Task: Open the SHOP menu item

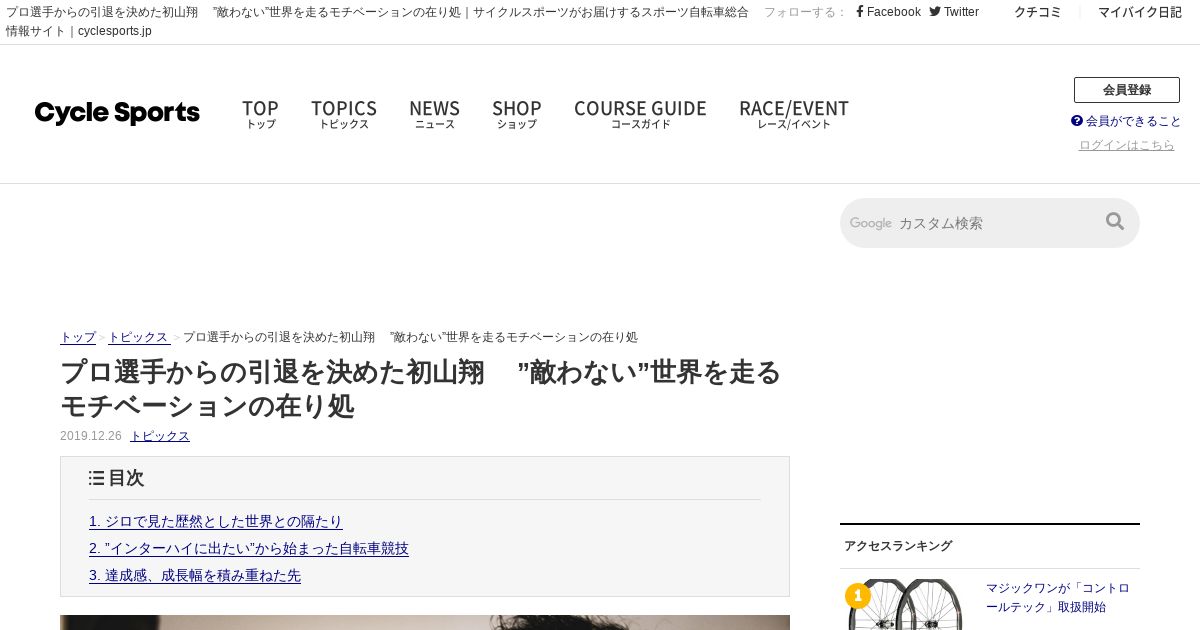Action: click(516, 114)
